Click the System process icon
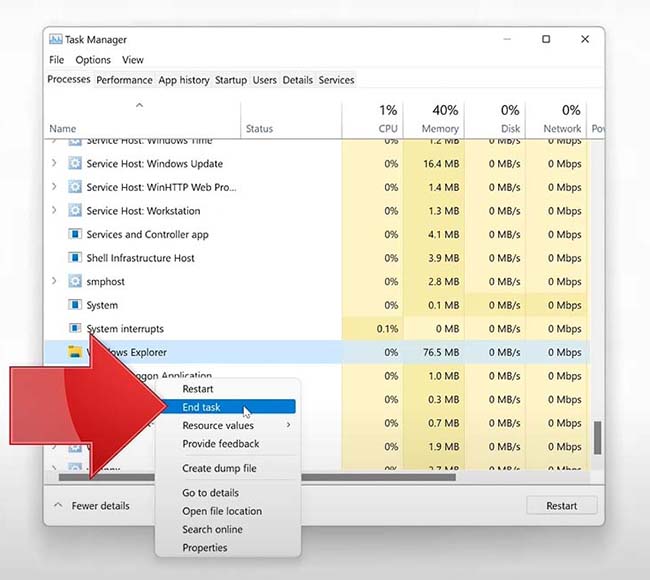650x580 pixels. [75, 305]
